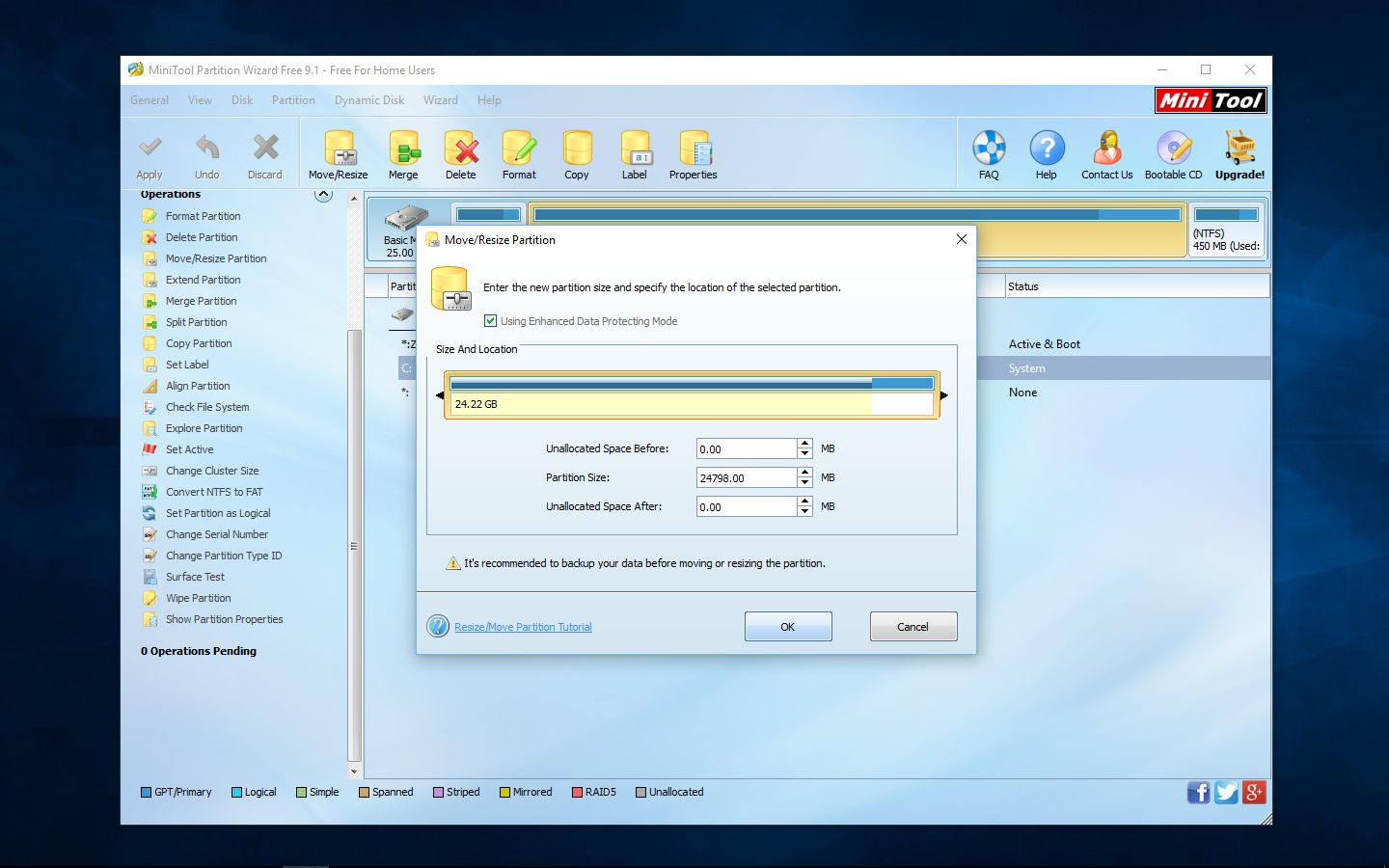Click the Unallocated Space After input field

click(x=747, y=506)
